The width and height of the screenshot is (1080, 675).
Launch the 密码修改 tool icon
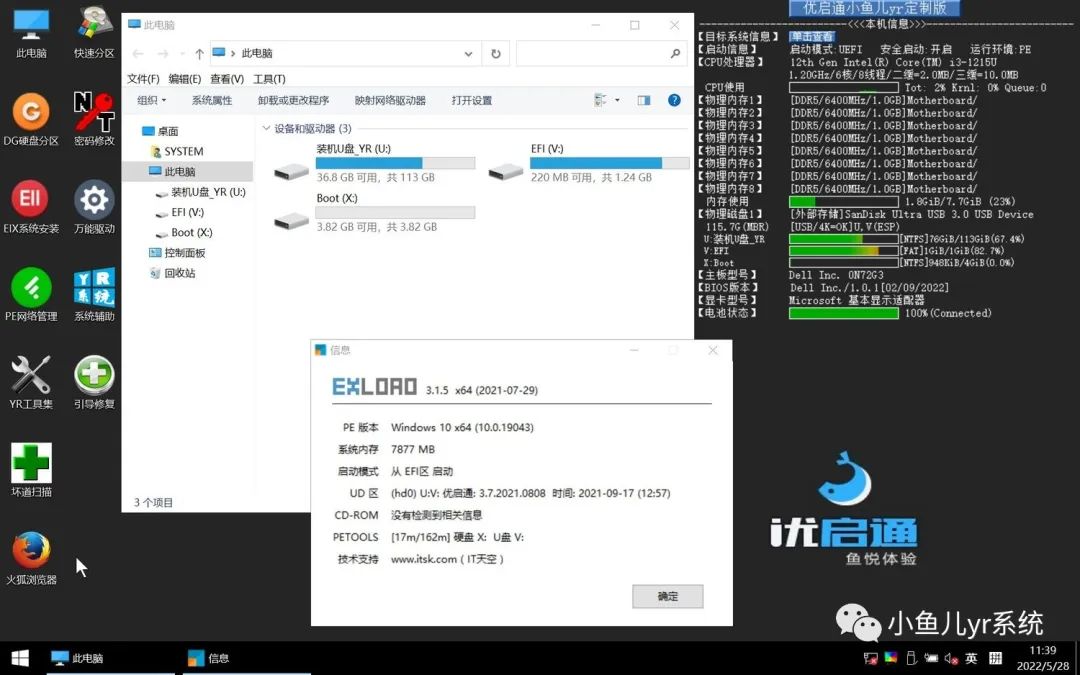pyautogui.click(x=94, y=120)
